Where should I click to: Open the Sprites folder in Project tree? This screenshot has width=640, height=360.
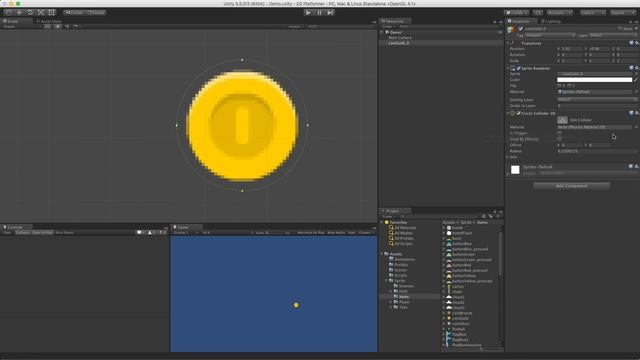tap(400, 281)
